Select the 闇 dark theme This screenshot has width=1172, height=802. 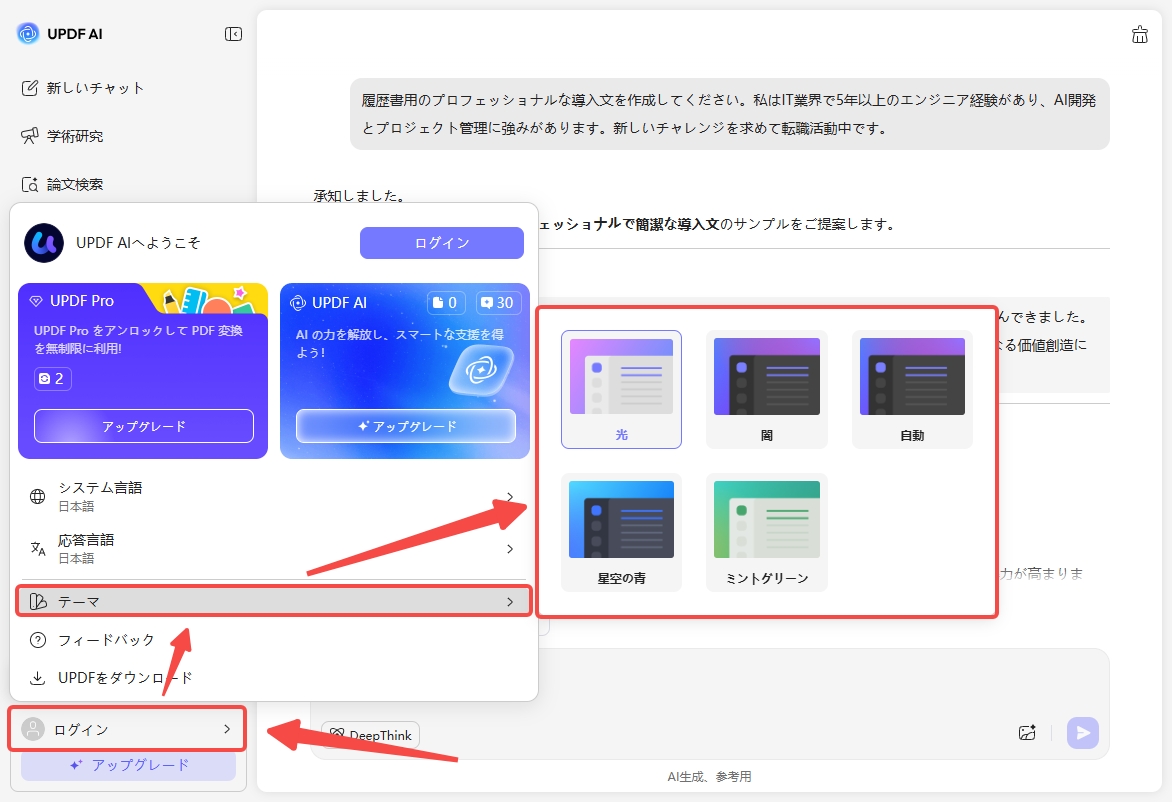click(x=767, y=389)
